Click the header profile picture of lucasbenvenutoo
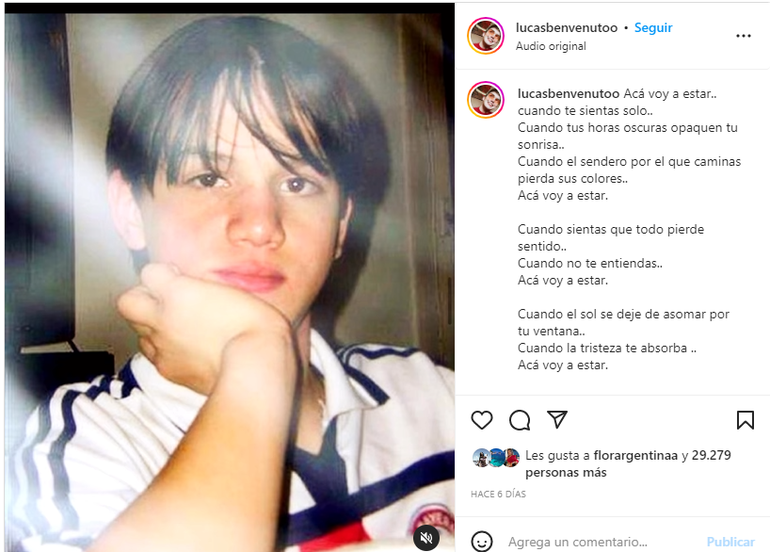 coord(486,36)
